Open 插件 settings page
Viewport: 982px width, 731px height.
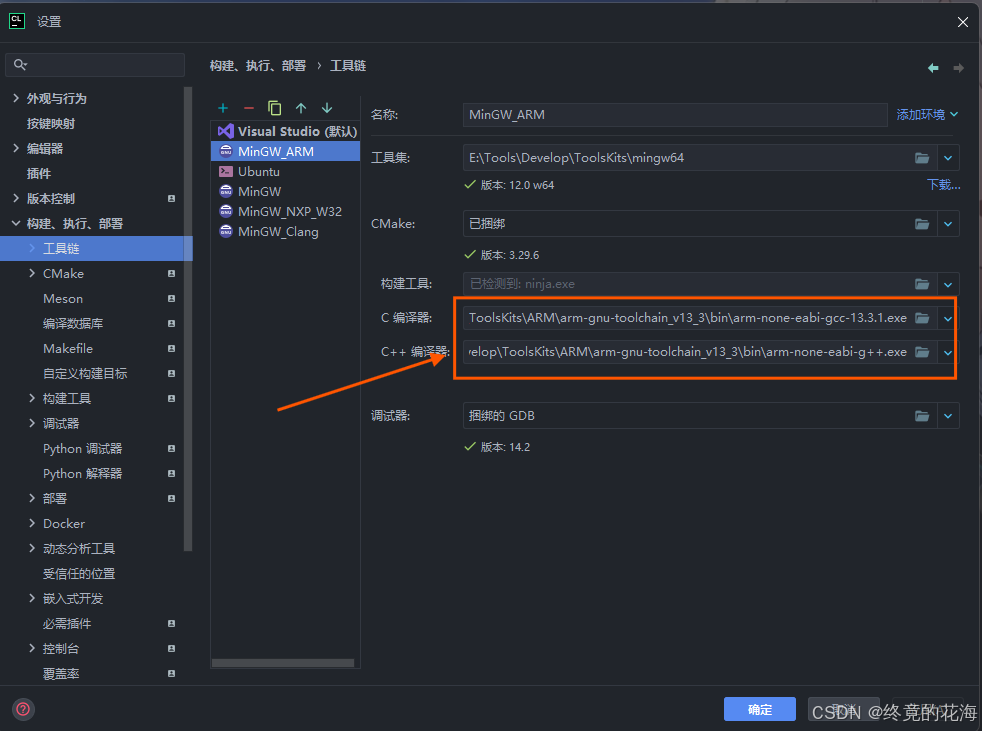pos(39,174)
